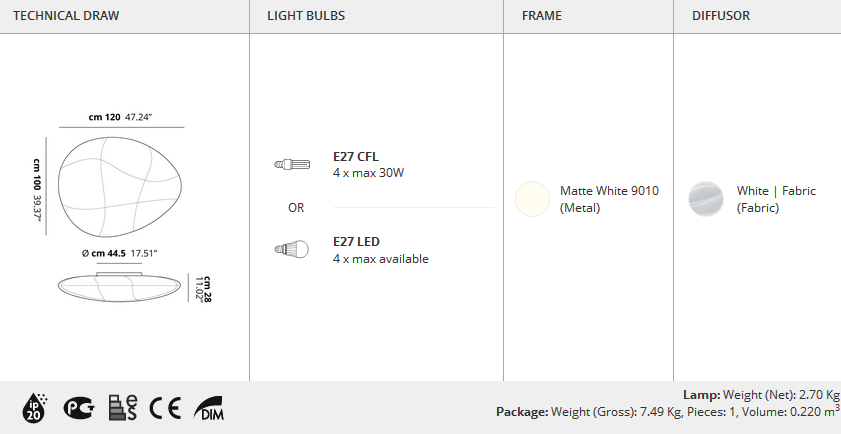Open the TECHNICAL DRAW column header
841x434 pixels.
coord(66,16)
